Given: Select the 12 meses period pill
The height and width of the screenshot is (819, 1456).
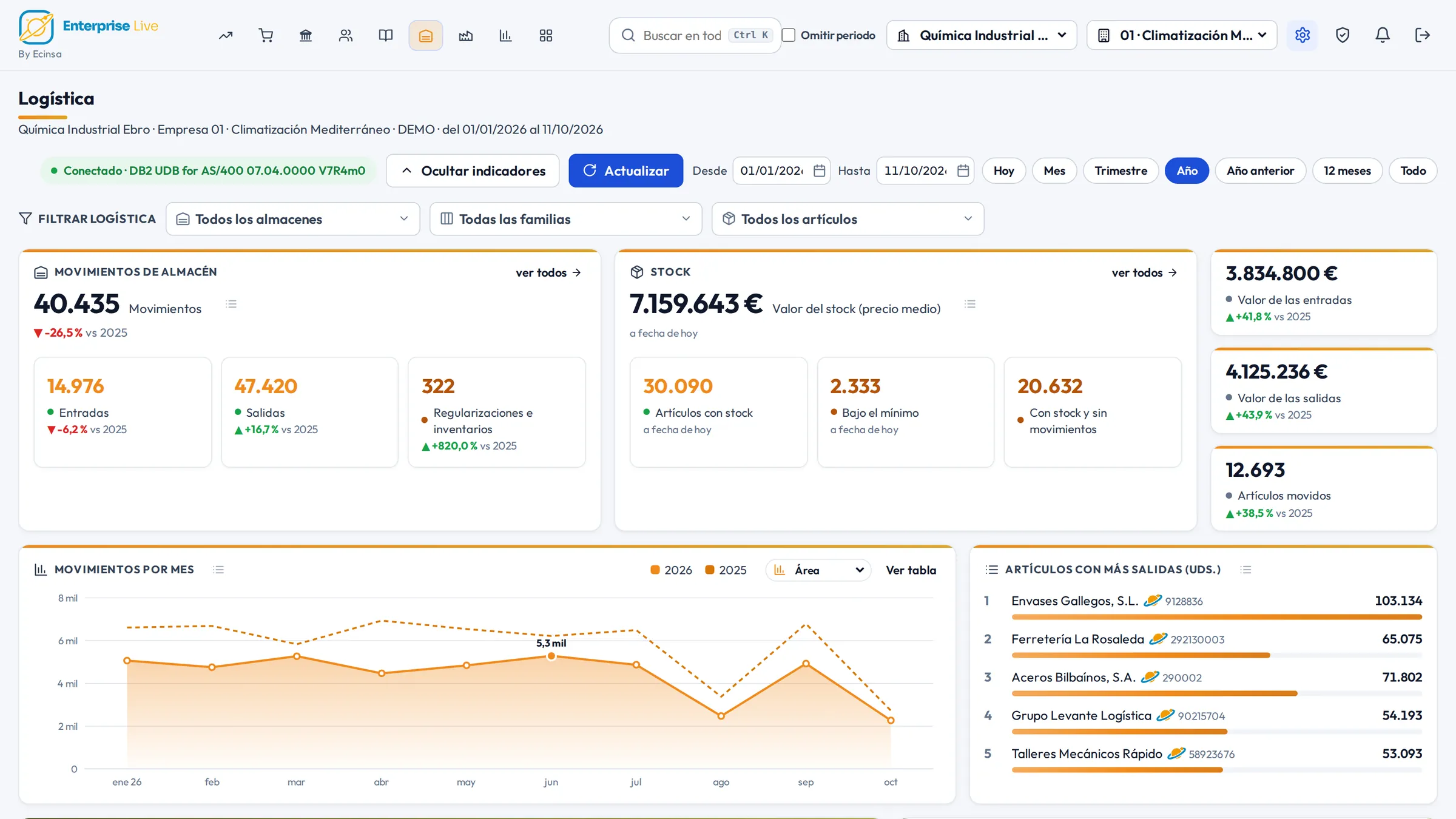Looking at the screenshot, I should [1347, 170].
